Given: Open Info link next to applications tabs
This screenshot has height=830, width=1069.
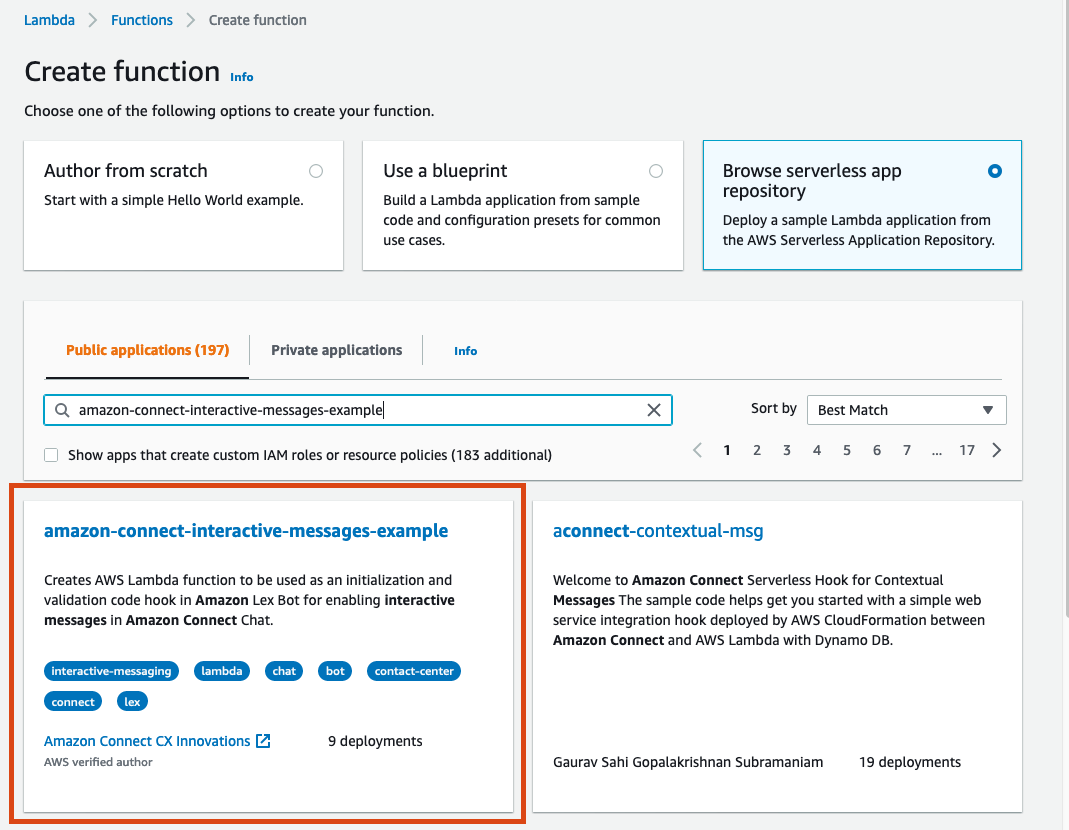Looking at the screenshot, I should [x=466, y=351].
